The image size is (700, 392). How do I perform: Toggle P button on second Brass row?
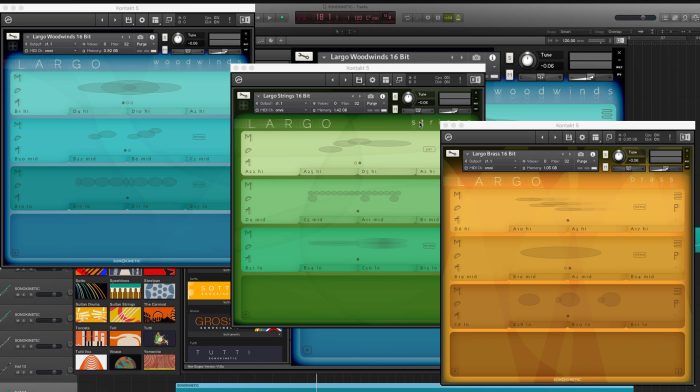pos(676,255)
